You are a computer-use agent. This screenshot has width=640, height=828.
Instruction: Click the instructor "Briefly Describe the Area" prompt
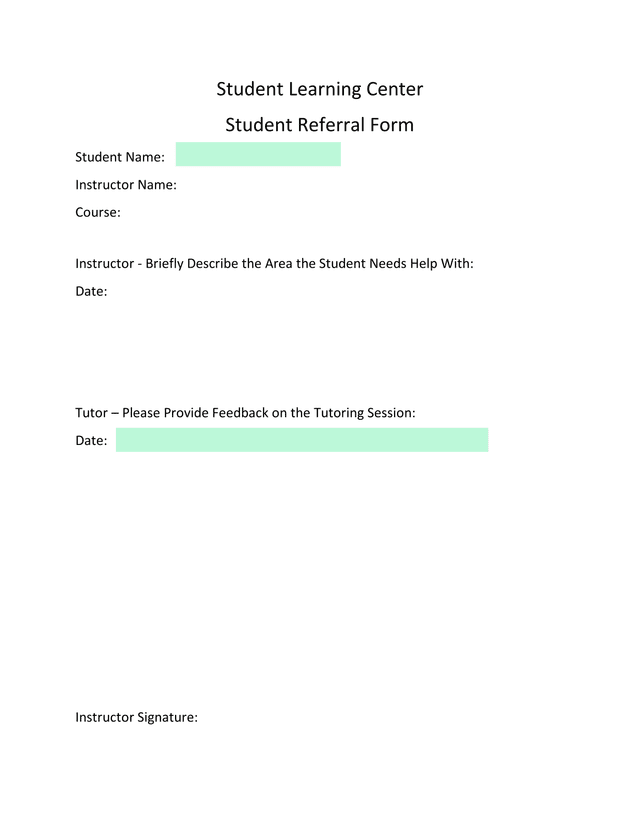tap(274, 264)
